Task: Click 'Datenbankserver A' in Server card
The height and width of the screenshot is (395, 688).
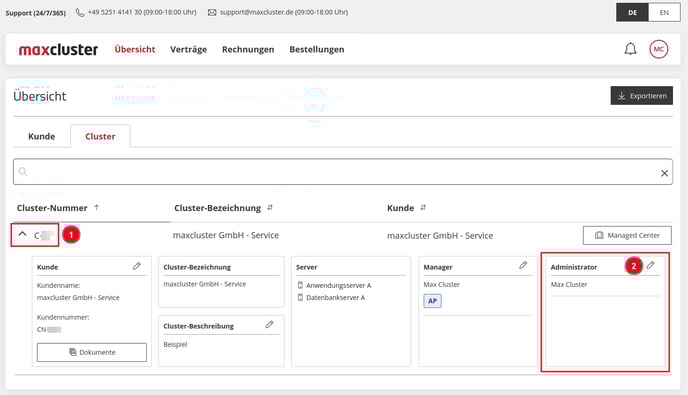Action: point(335,298)
